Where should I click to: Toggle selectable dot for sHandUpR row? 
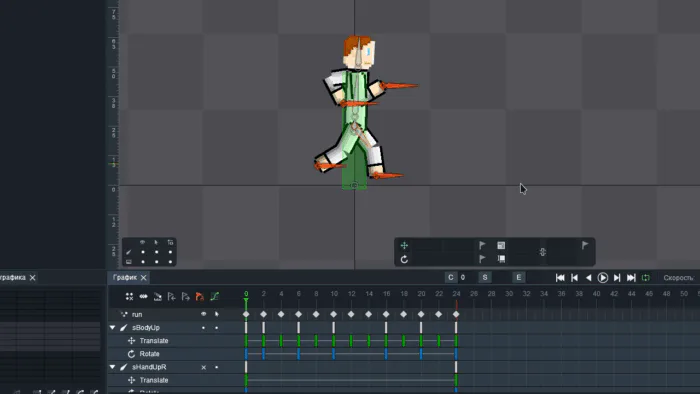[217, 367]
